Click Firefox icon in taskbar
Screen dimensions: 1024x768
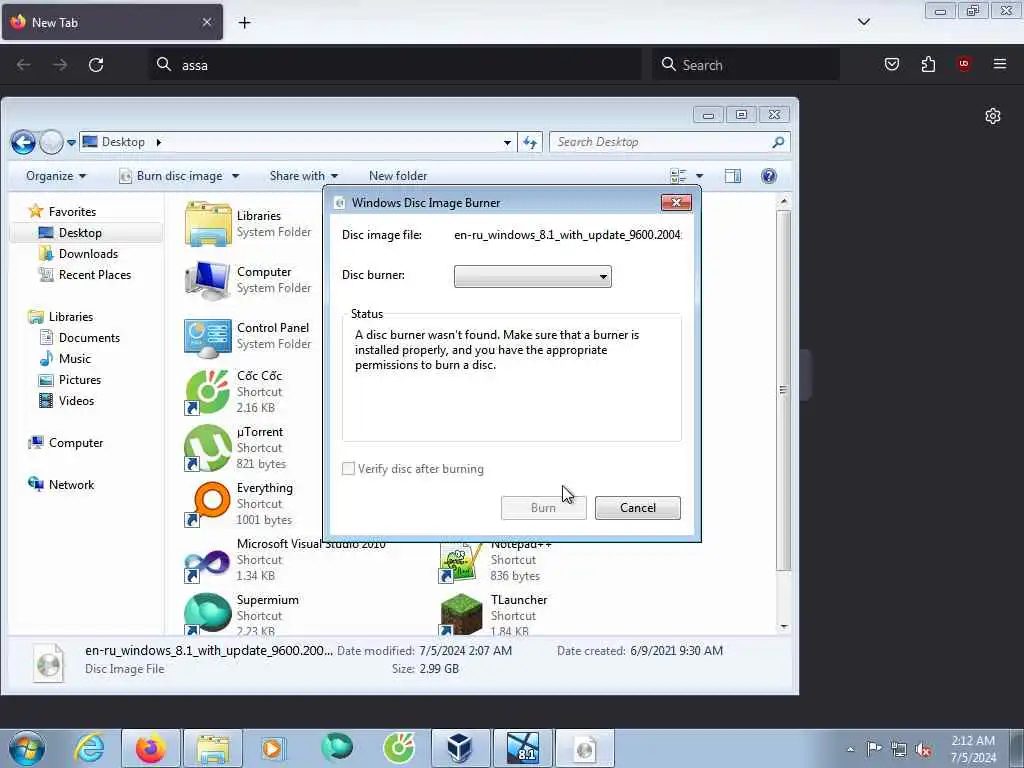151,748
